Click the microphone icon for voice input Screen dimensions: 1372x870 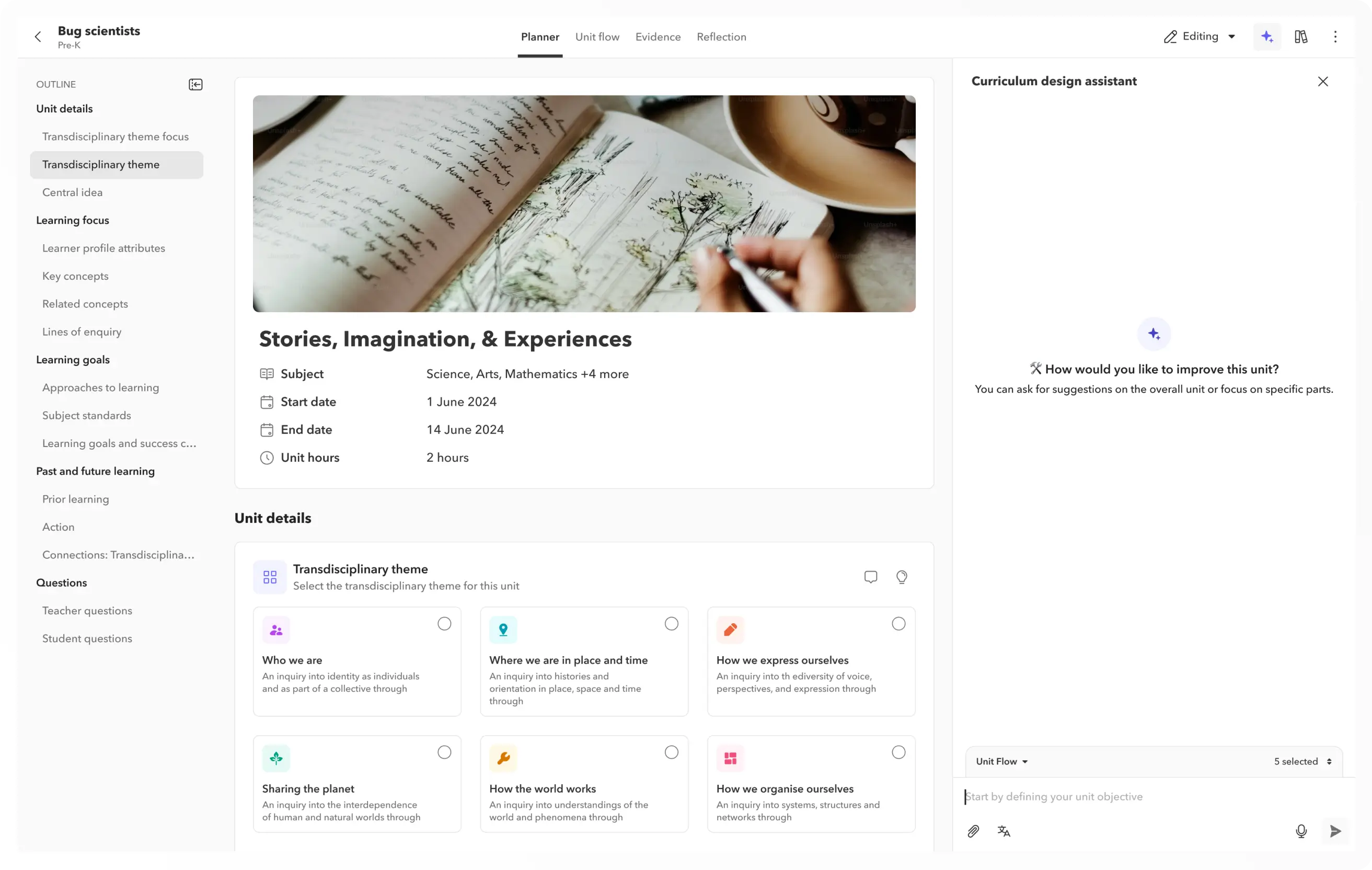1301,831
